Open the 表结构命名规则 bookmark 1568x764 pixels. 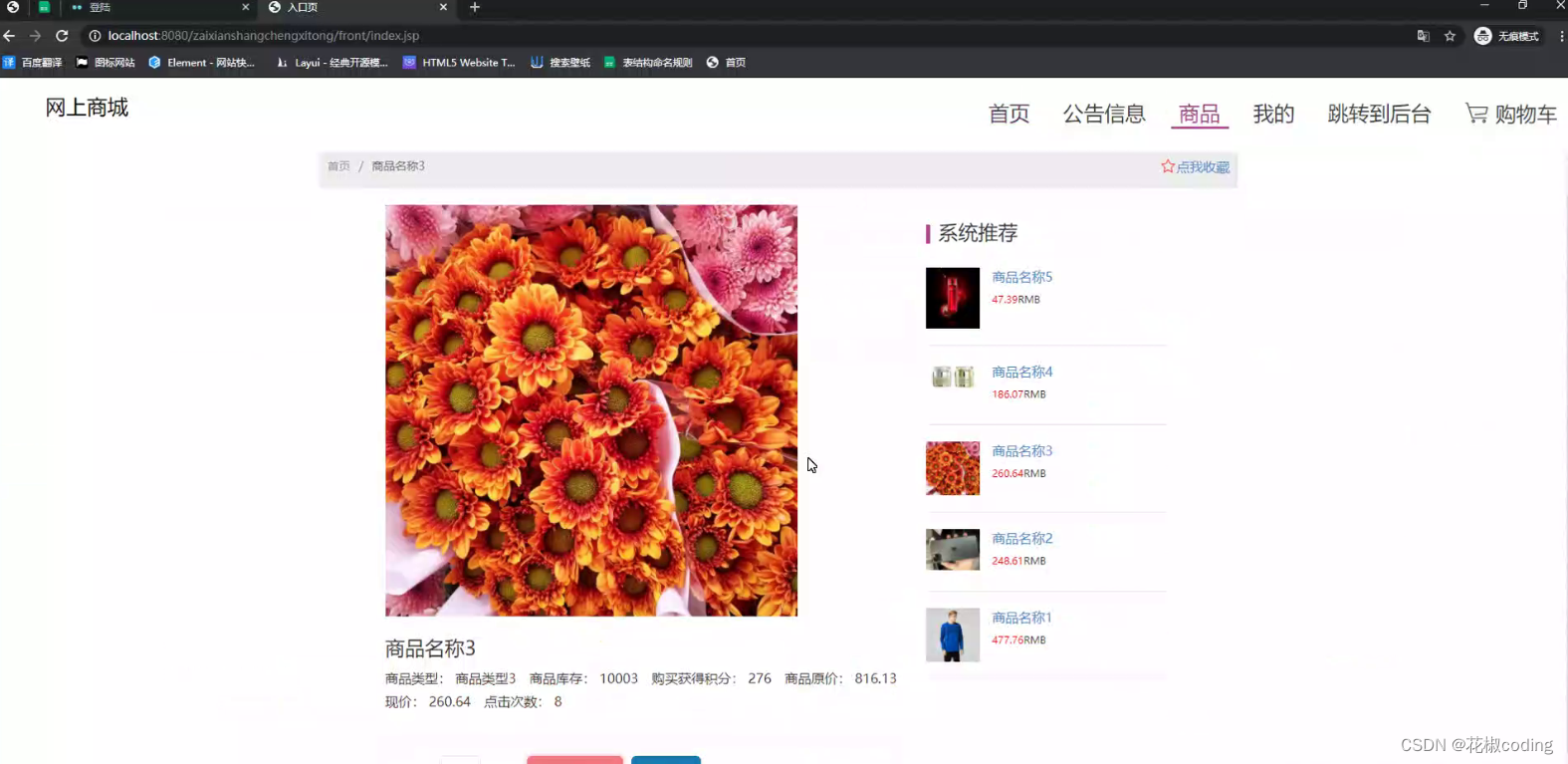pyautogui.click(x=648, y=62)
